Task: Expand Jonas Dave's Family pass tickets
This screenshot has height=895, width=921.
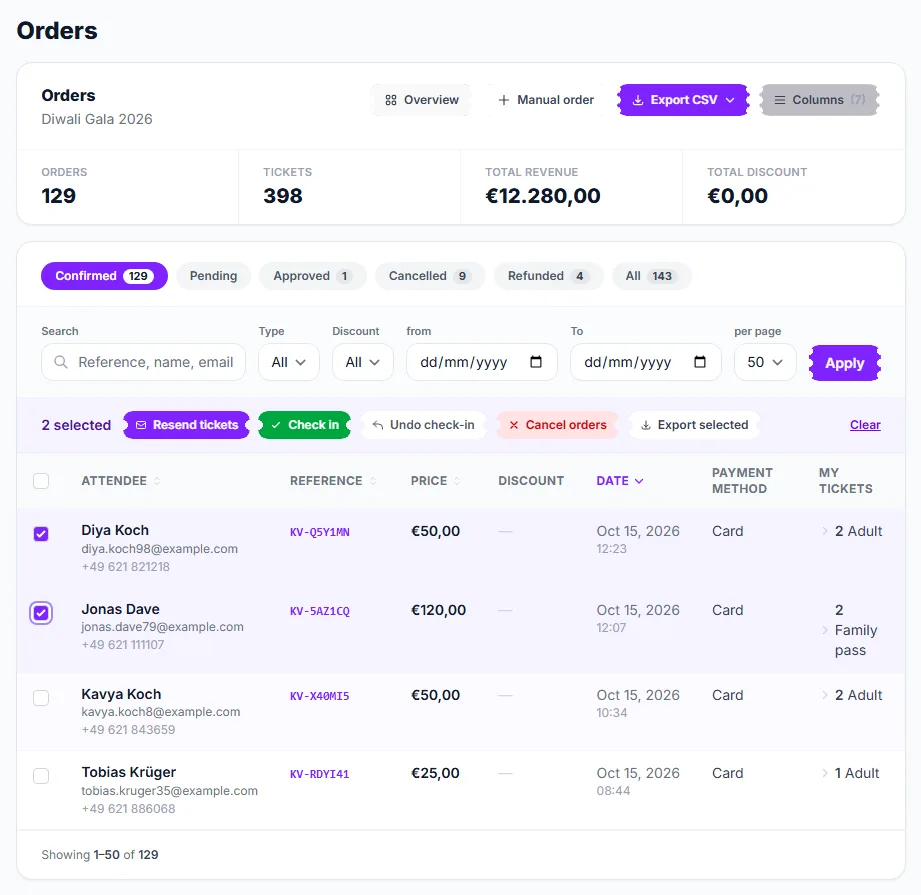Action: pos(825,630)
